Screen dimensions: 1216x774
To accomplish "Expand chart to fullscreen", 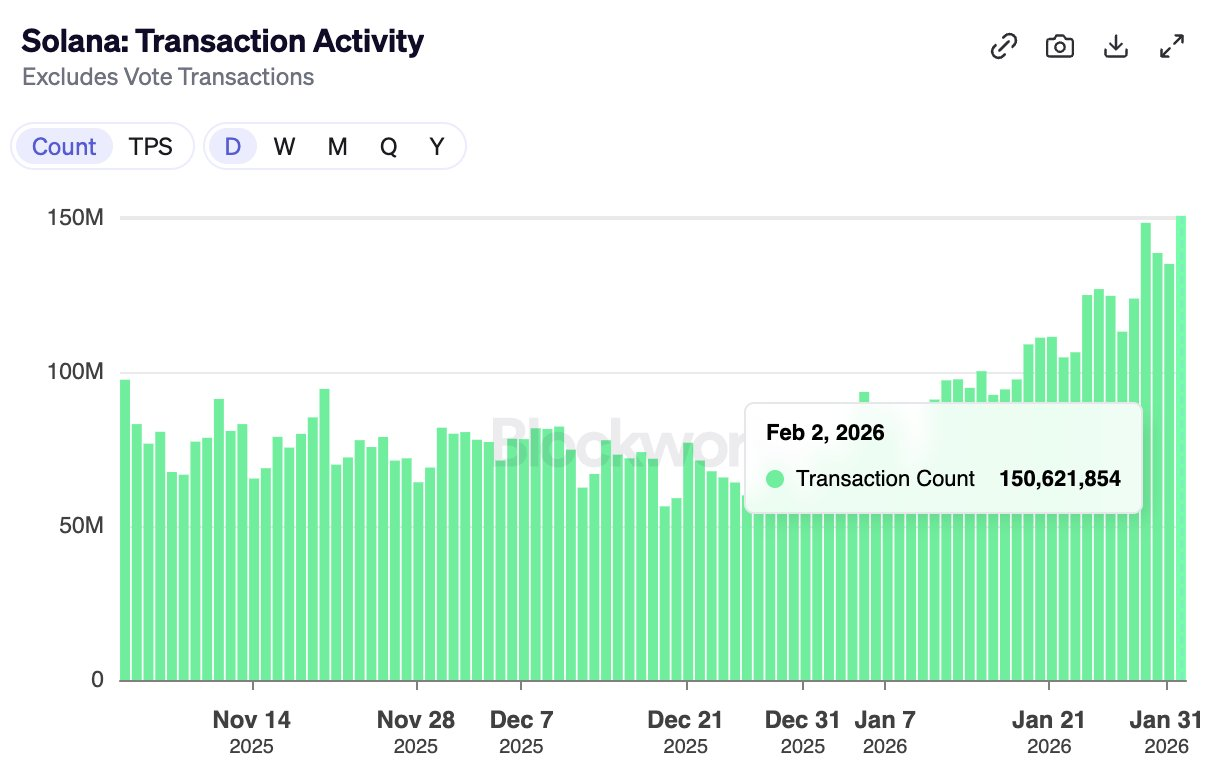I will [x=1171, y=47].
